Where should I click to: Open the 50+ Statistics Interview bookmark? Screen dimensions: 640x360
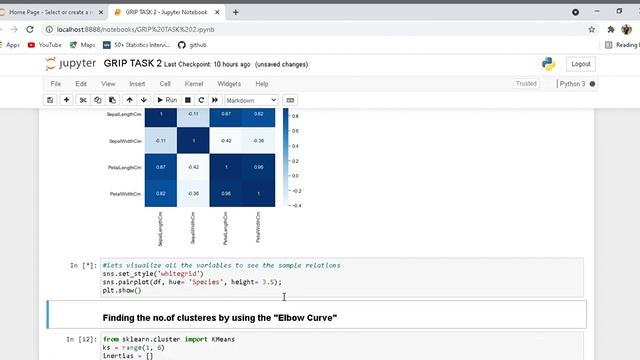(x=137, y=45)
